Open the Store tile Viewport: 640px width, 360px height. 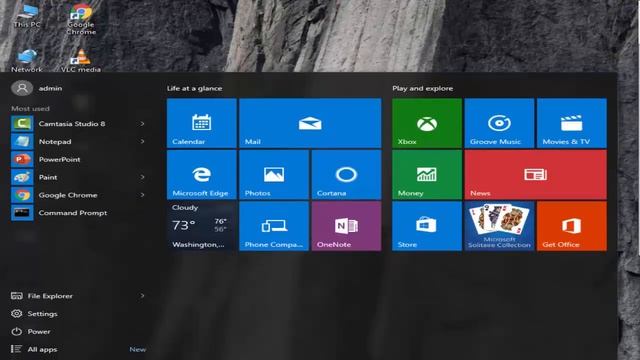(427, 226)
